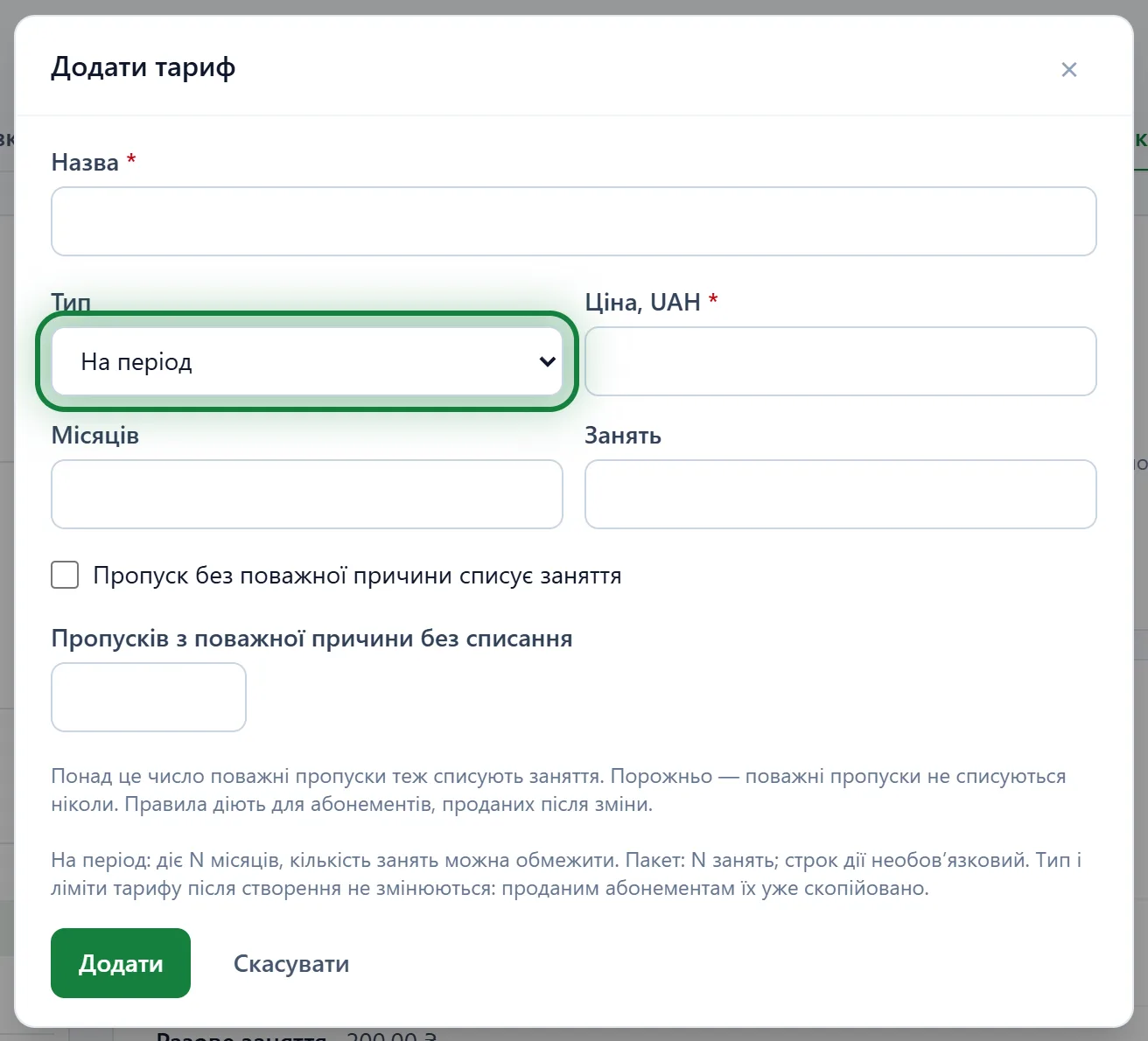Viewport: 1148px width, 1041px height.
Task: Click the Назва text field
Action: click(x=574, y=221)
